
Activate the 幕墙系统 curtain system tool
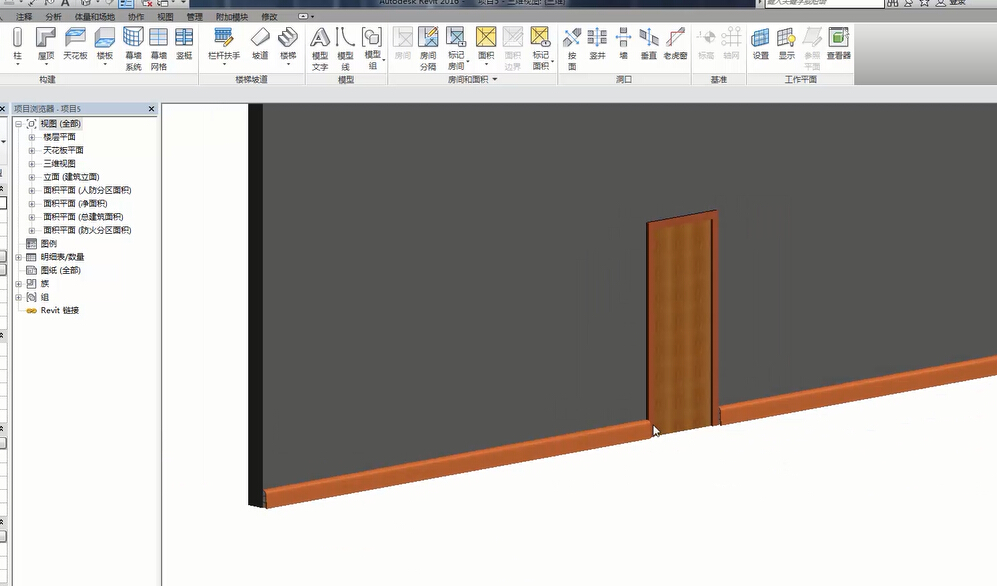(x=133, y=48)
